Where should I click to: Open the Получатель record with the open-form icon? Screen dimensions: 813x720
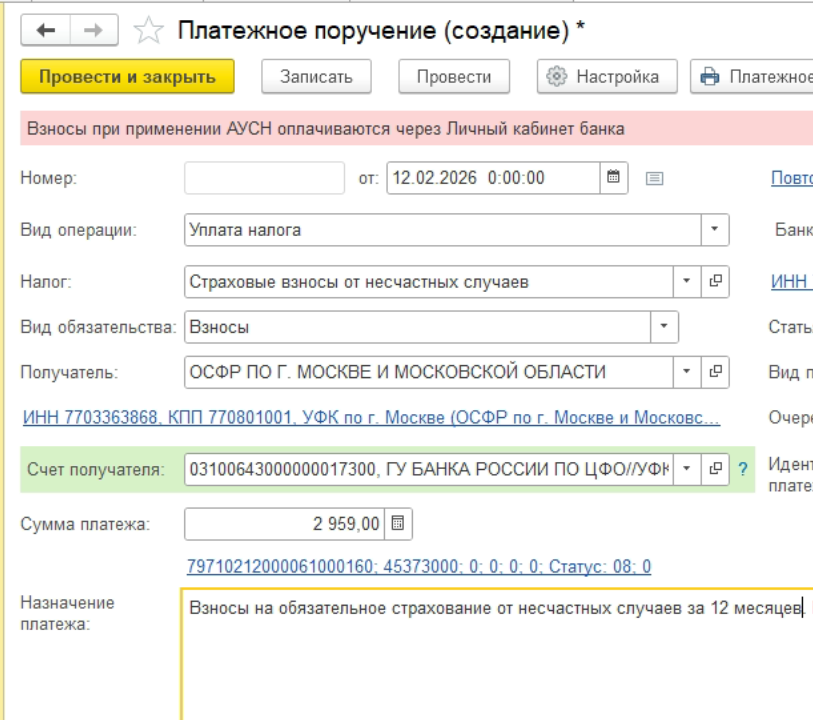pyautogui.click(x=716, y=372)
